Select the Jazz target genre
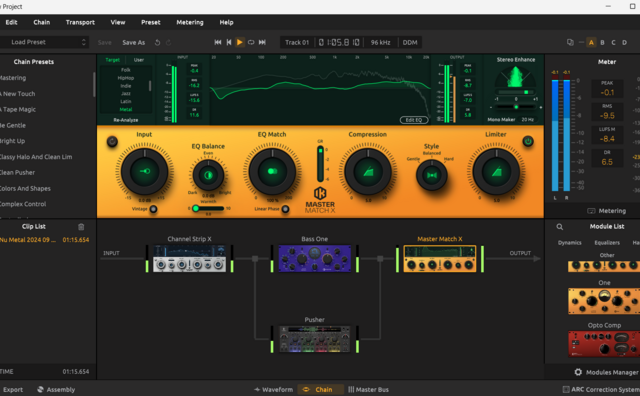 tap(126, 93)
